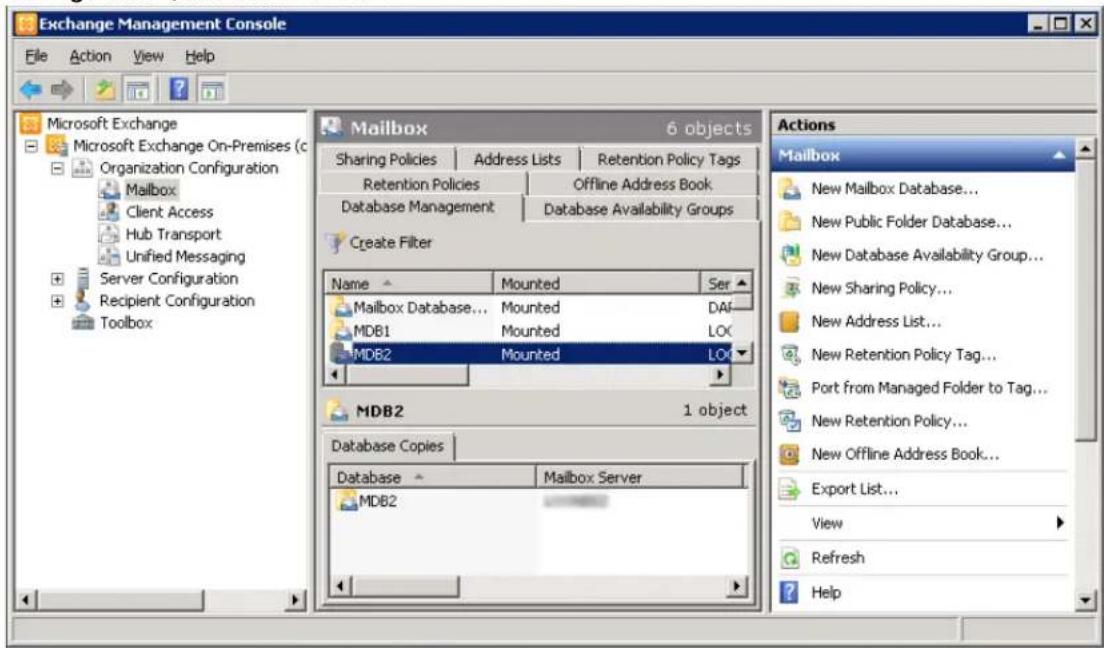Switch to the Sharing Policies tab
This screenshot has height=648, width=1104.
[x=387, y=159]
